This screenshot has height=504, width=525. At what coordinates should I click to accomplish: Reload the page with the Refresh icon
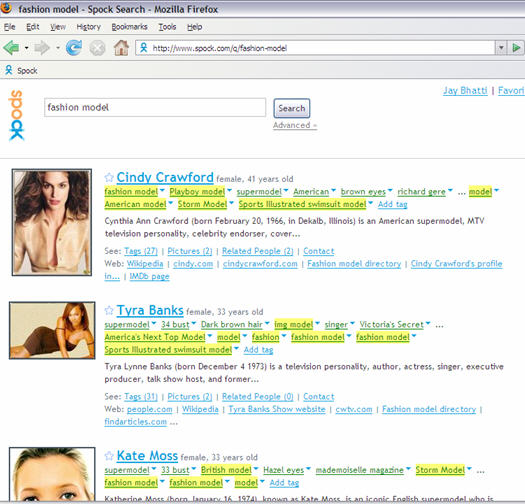pos(74,48)
